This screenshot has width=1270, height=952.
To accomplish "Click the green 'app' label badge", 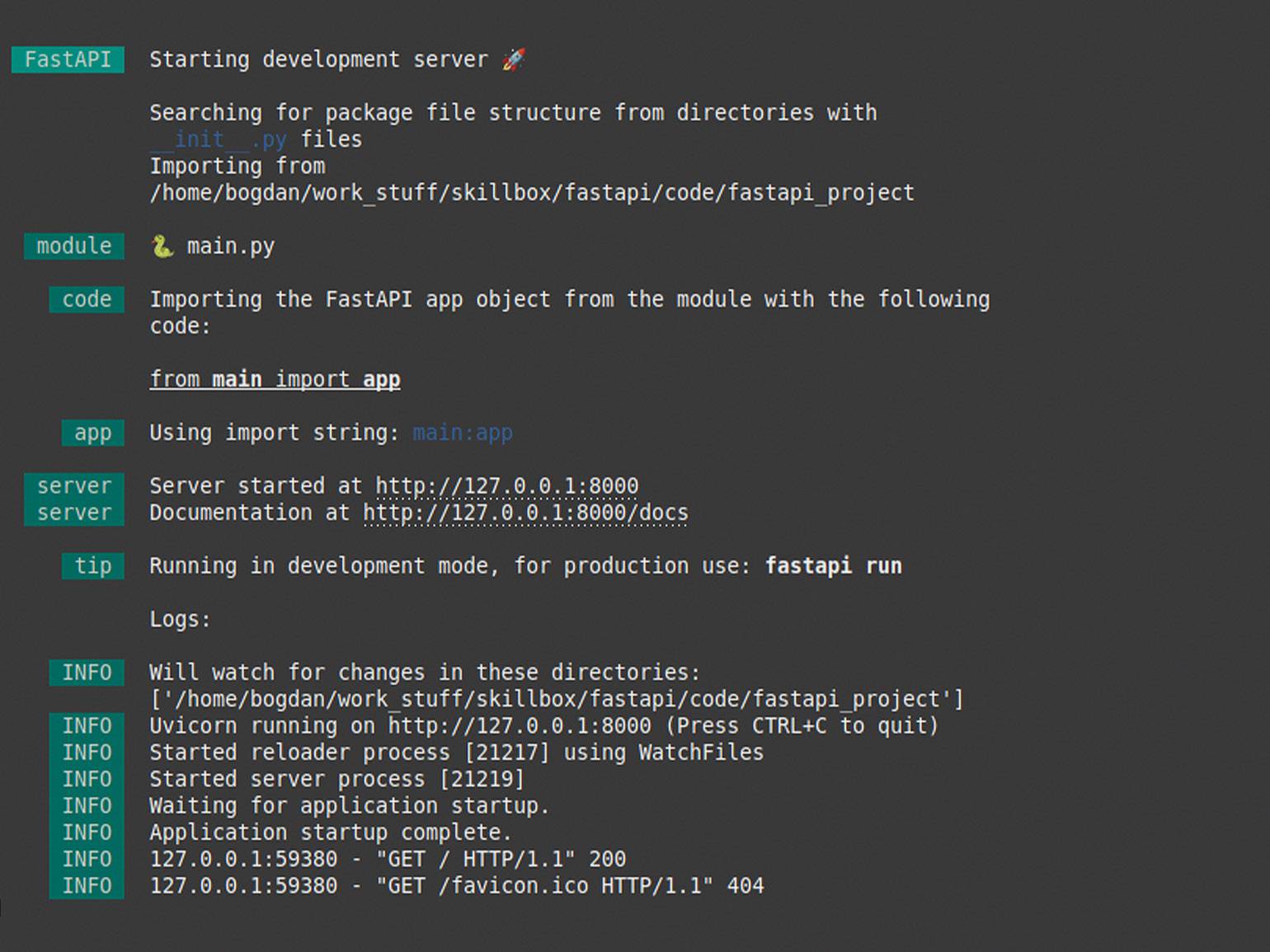I will pyautogui.click(x=92, y=433).
